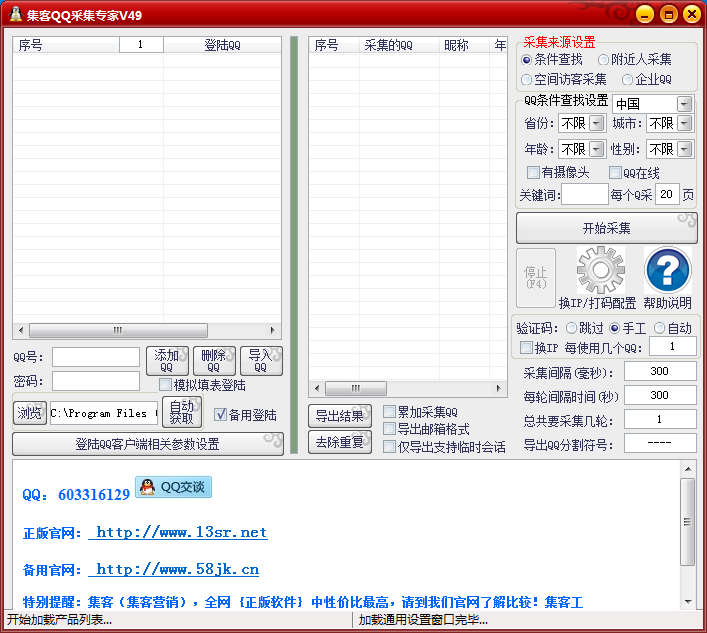Click info panel scroll up arrow
The image size is (707, 633).
(x=688, y=469)
